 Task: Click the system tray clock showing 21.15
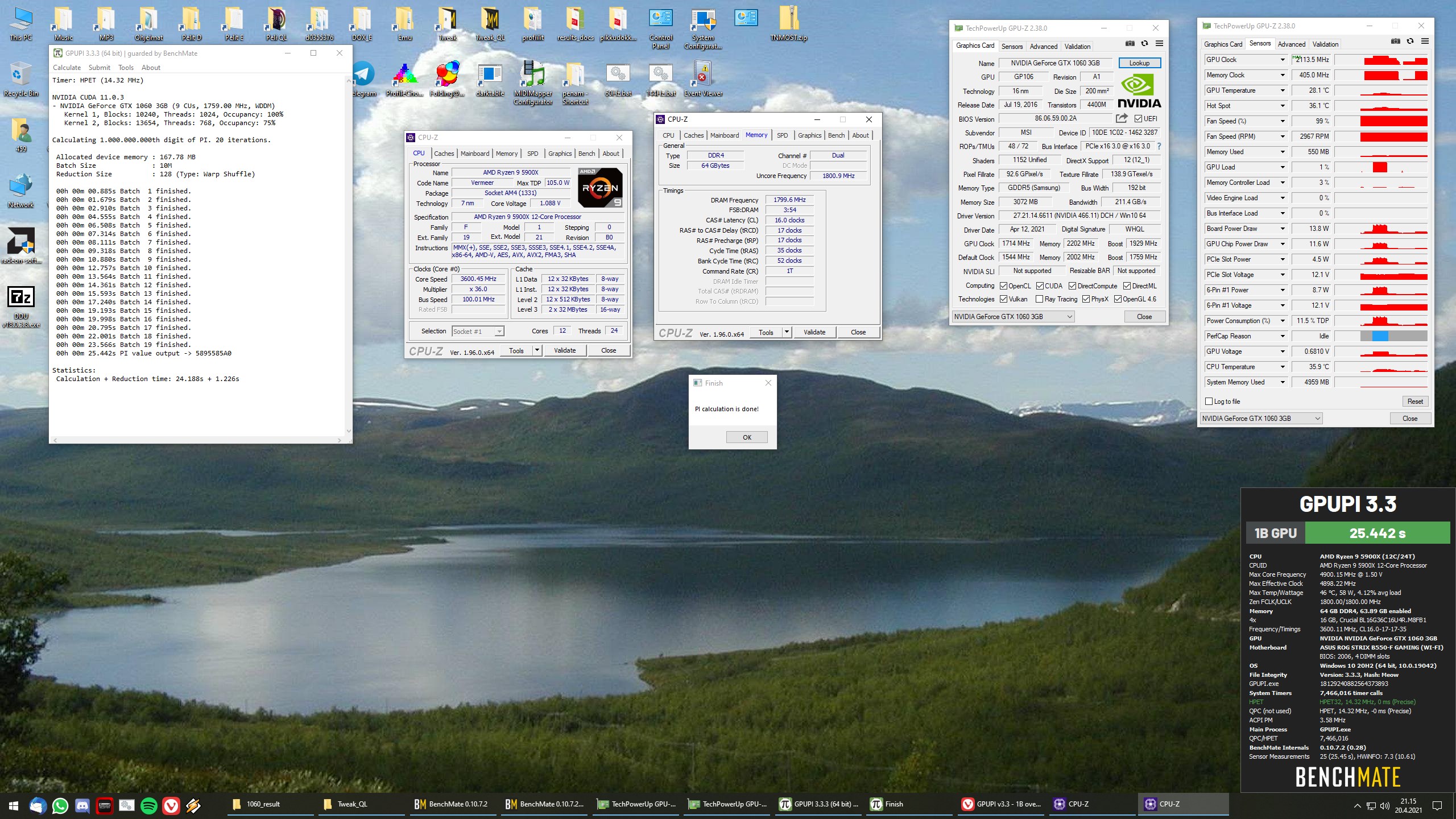pyautogui.click(x=1408, y=805)
